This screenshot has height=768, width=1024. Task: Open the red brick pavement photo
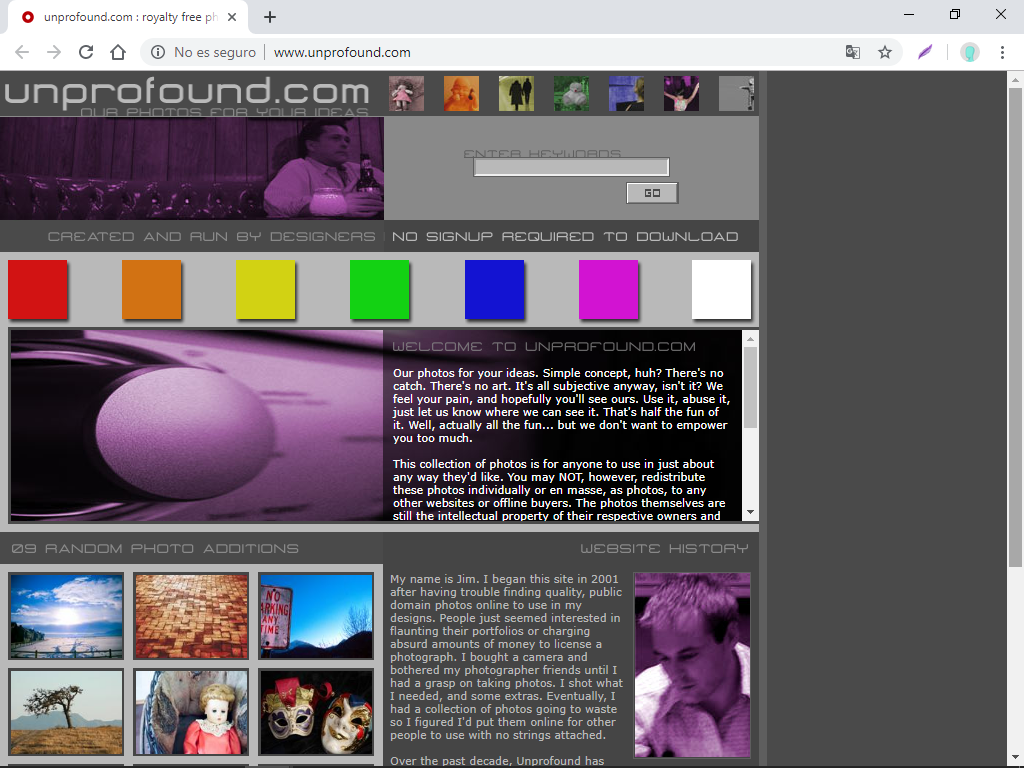(x=191, y=616)
